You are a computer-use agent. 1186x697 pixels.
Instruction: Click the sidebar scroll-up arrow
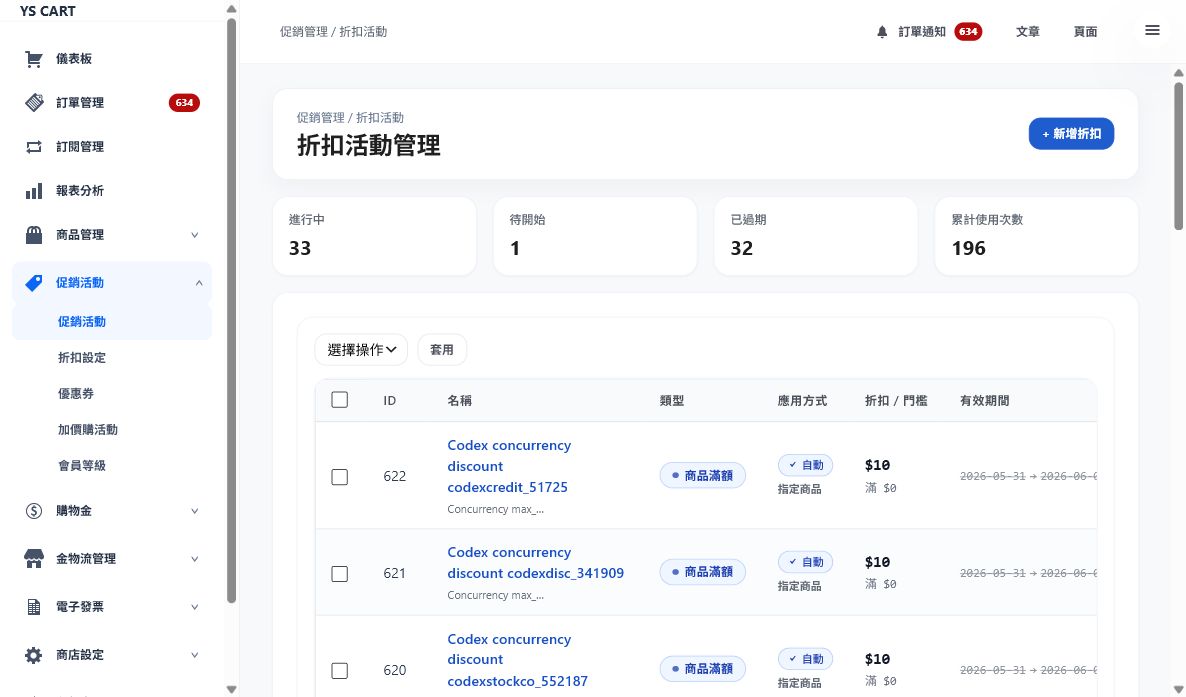click(x=231, y=9)
